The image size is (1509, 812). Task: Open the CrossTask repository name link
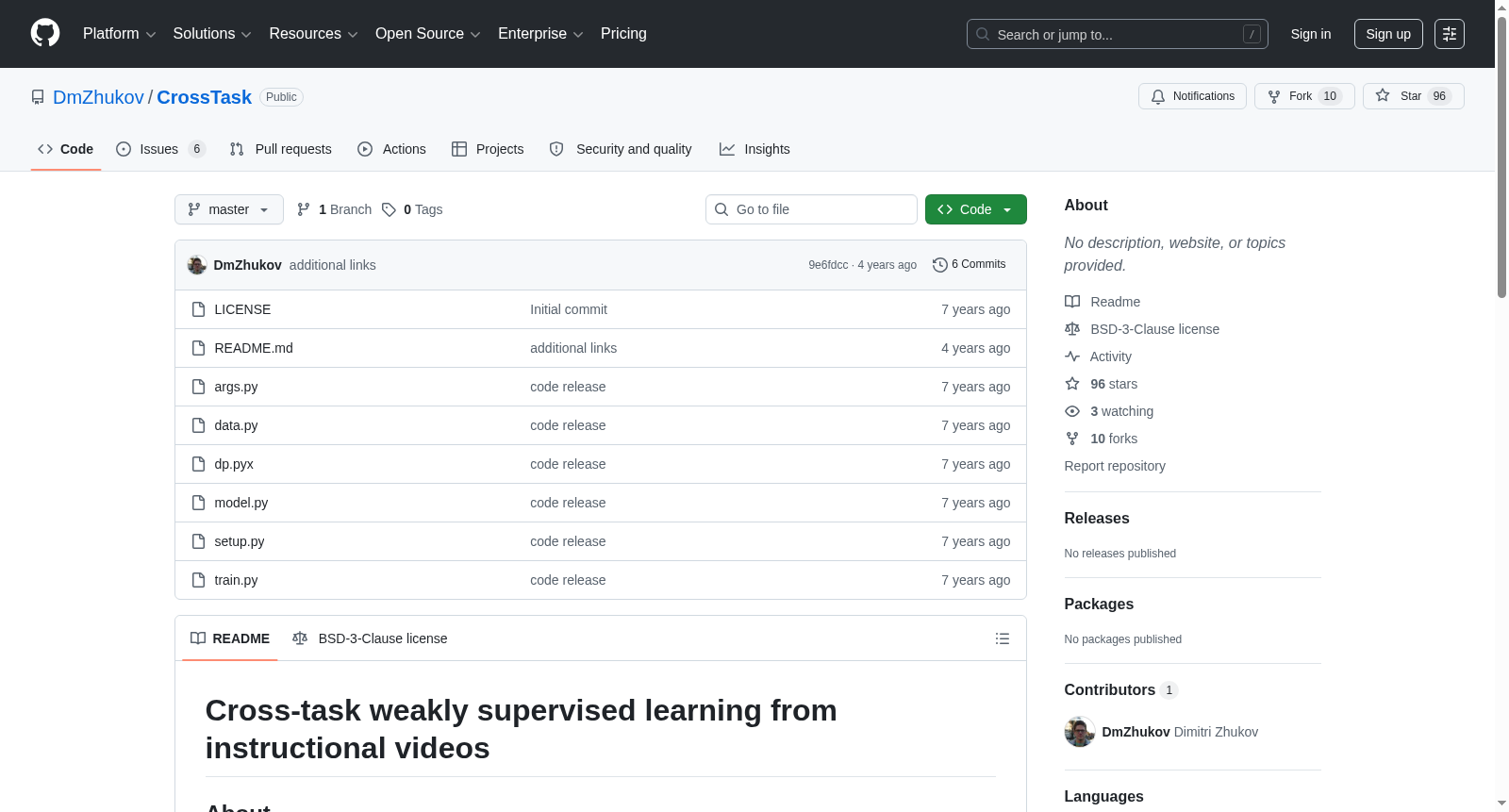tap(205, 97)
